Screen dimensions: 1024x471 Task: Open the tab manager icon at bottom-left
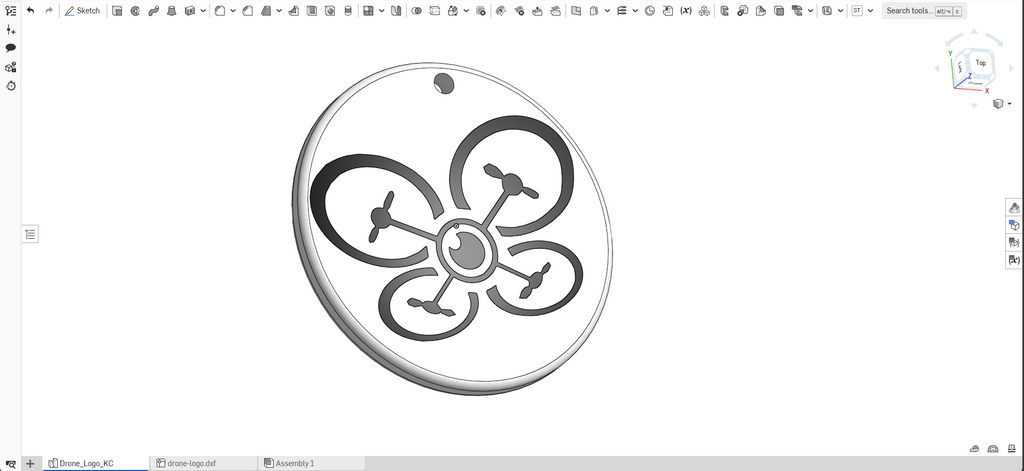(10, 463)
